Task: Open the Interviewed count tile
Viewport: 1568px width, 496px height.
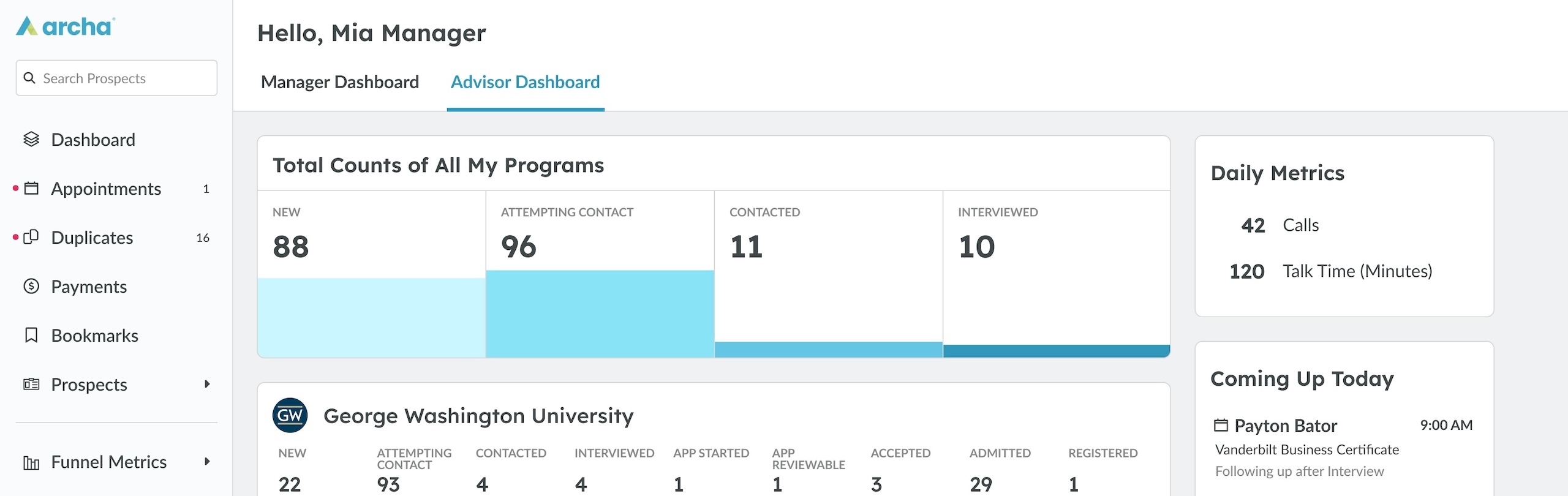Action: pos(1057,245)
